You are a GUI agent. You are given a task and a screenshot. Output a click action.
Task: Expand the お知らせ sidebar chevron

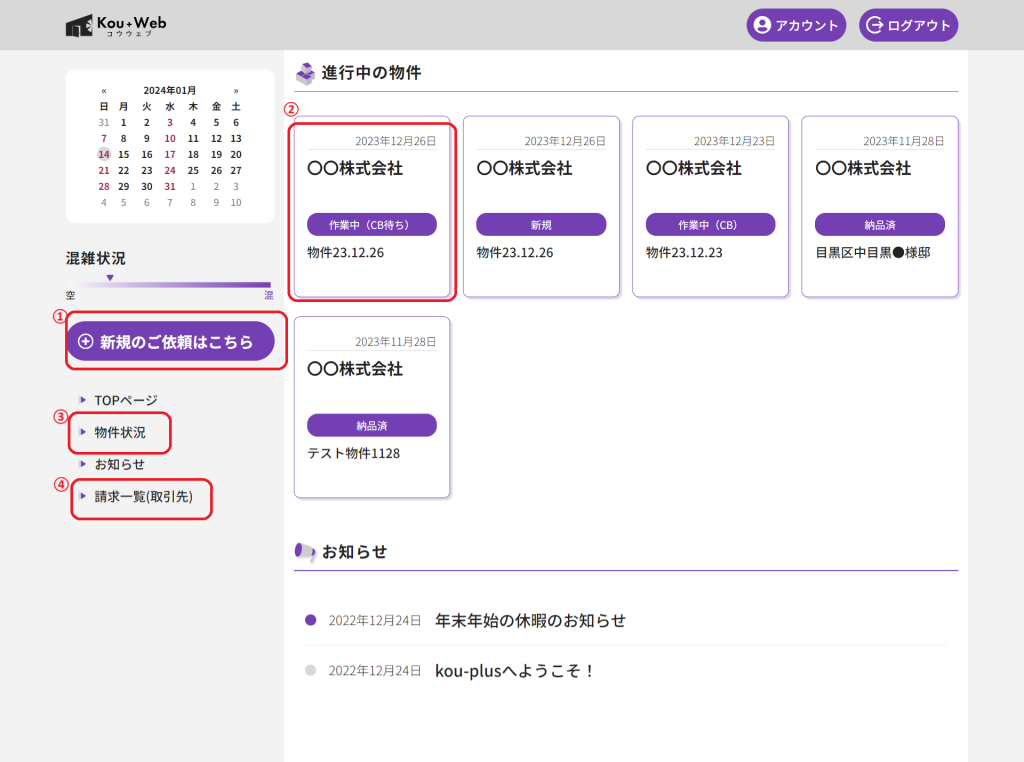pos(81,464)
